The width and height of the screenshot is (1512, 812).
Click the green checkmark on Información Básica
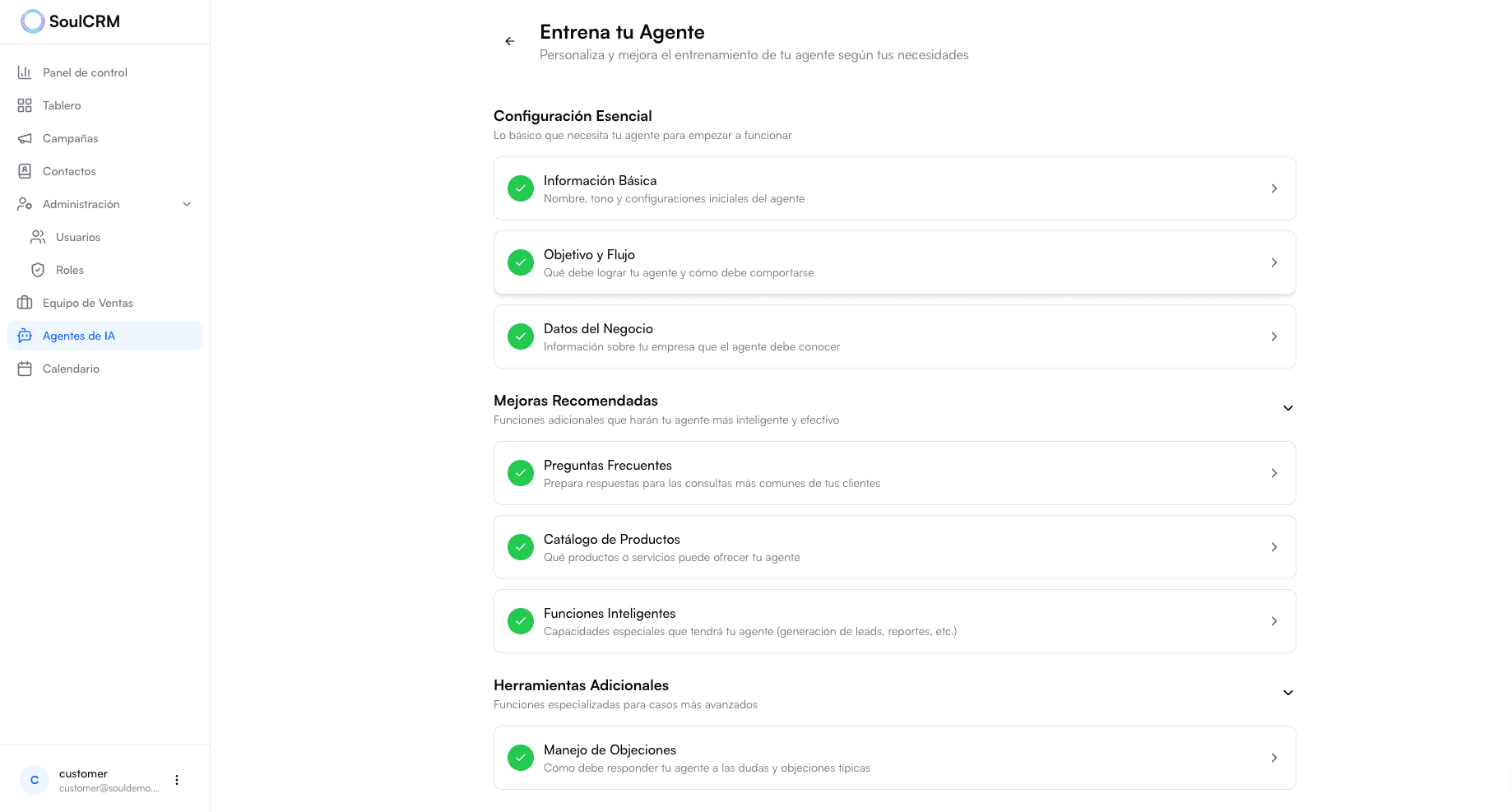(x=521, y=188)
